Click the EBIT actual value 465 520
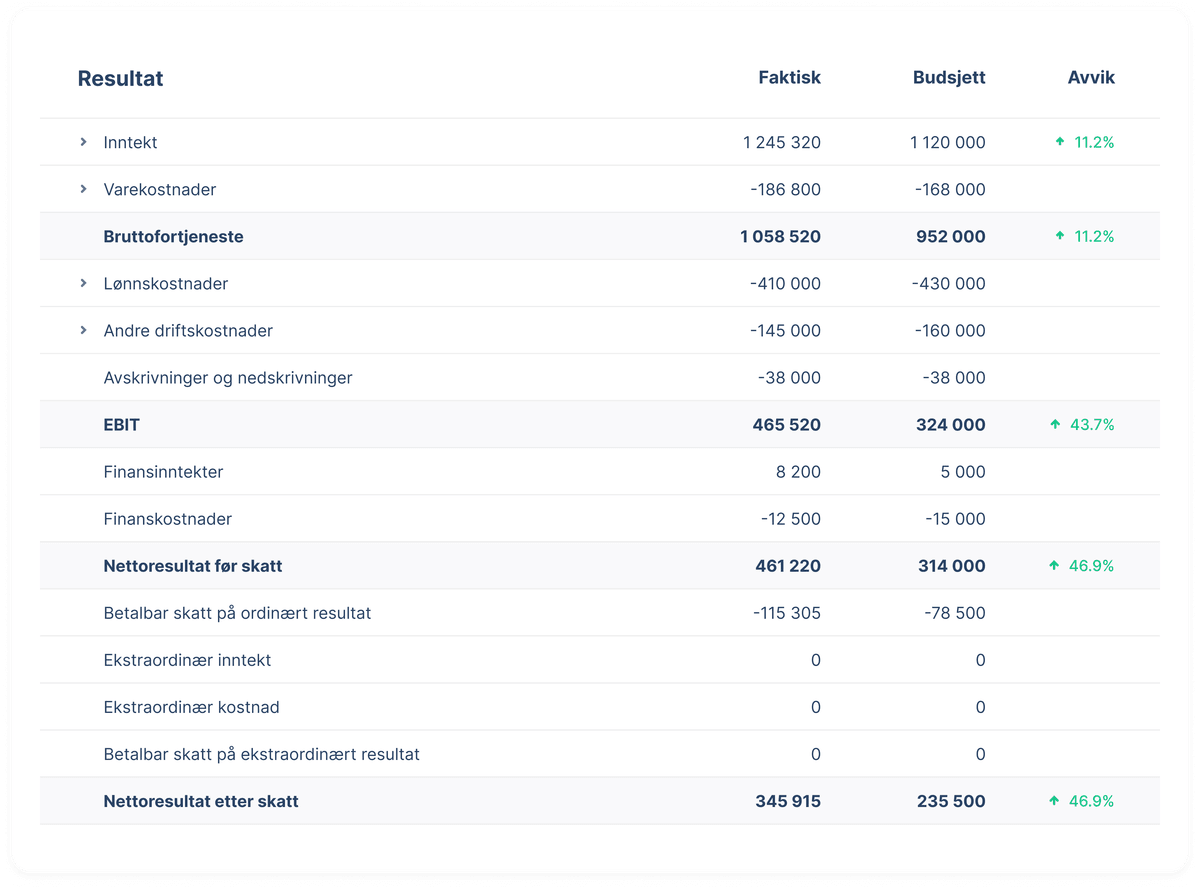 click(787, 424)
